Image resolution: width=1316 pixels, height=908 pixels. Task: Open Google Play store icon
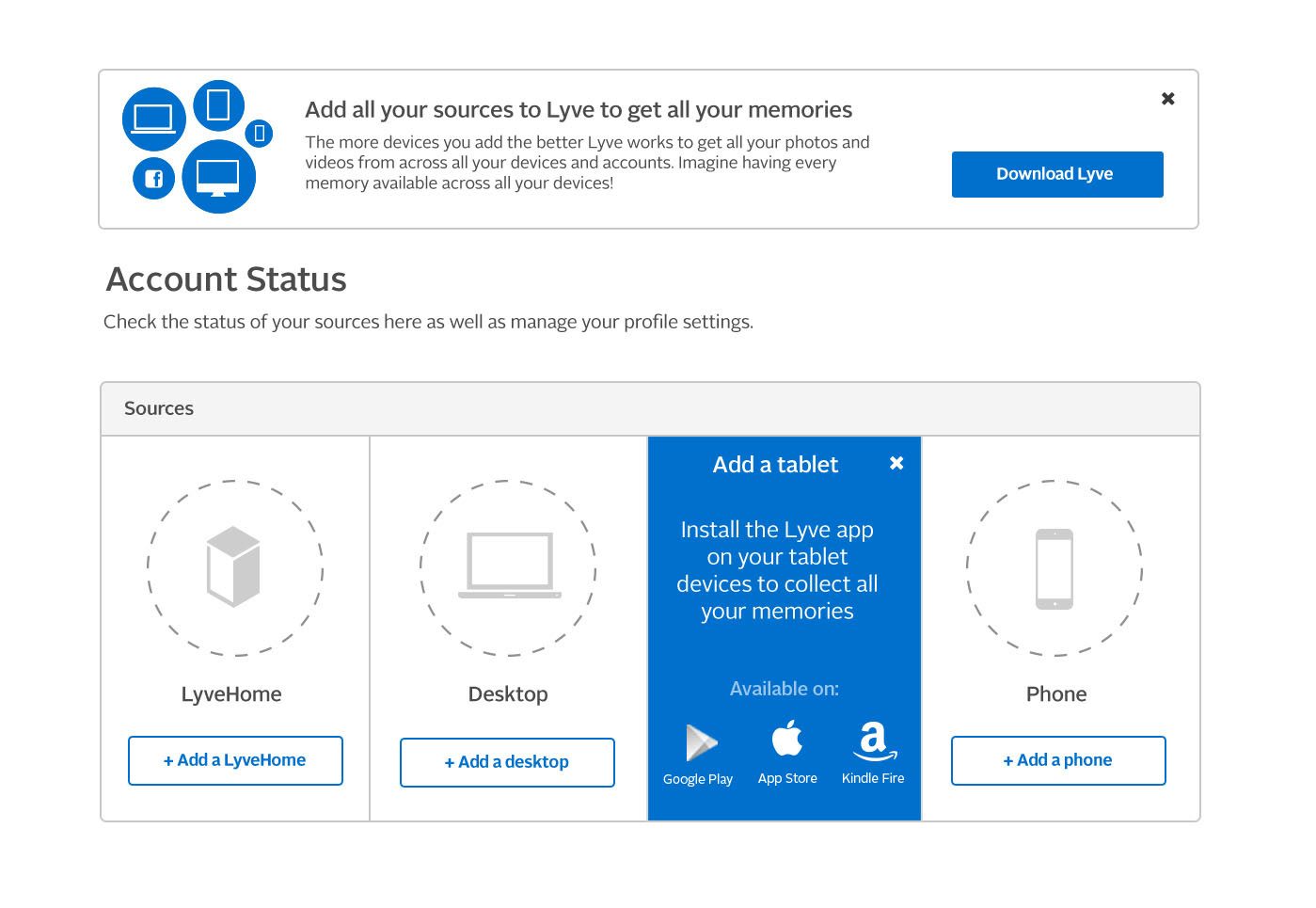click(701, 742)
